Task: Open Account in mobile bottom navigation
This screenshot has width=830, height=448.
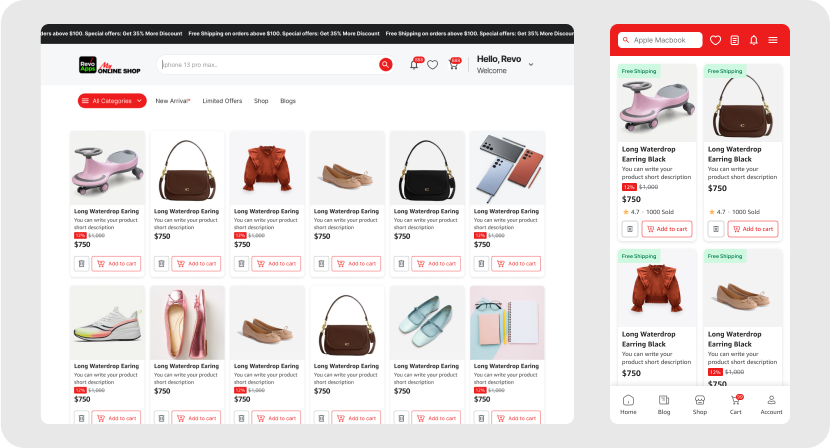Action: click(771, 404)
